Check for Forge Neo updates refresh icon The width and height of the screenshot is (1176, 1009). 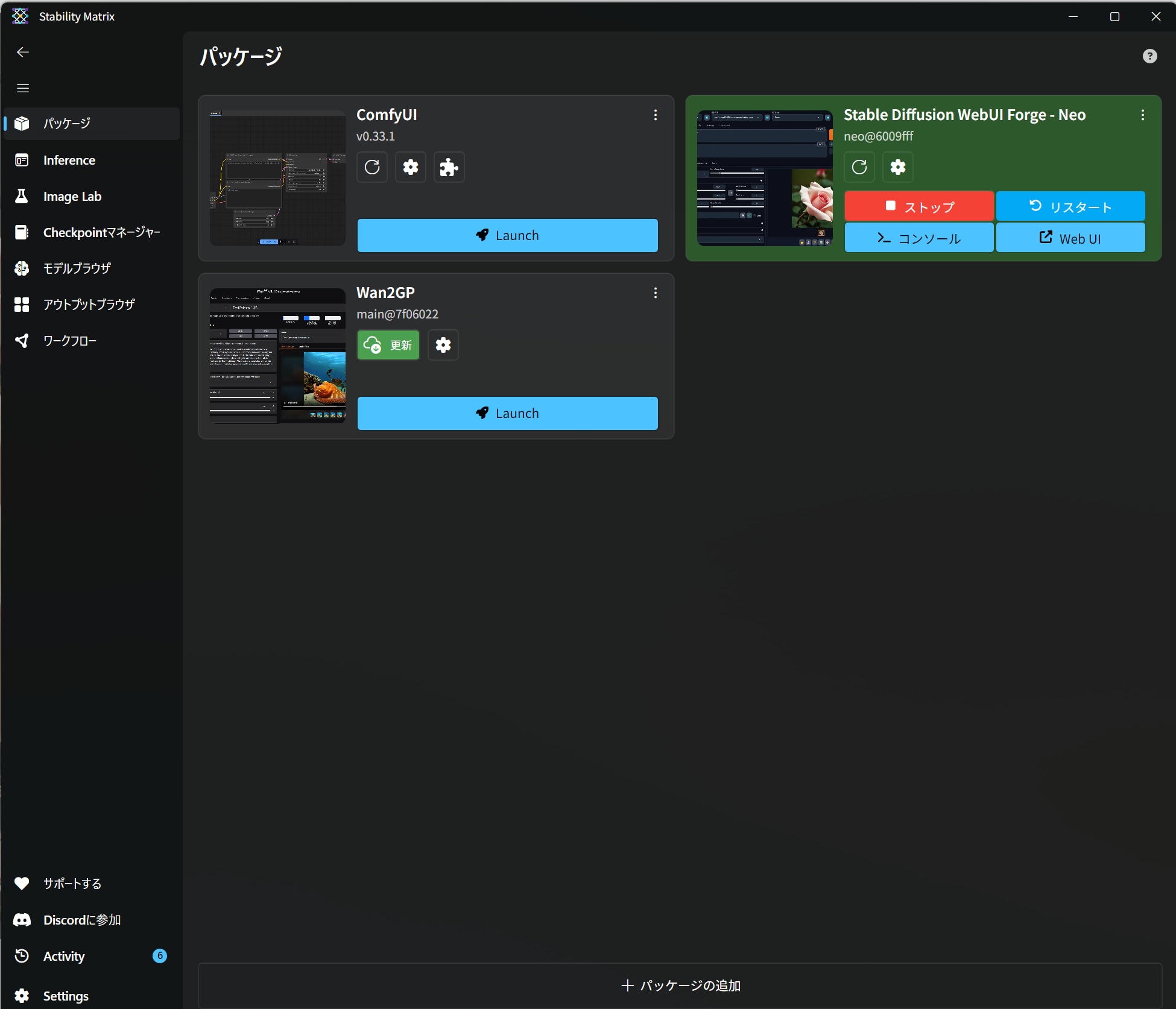click(859, 167)
